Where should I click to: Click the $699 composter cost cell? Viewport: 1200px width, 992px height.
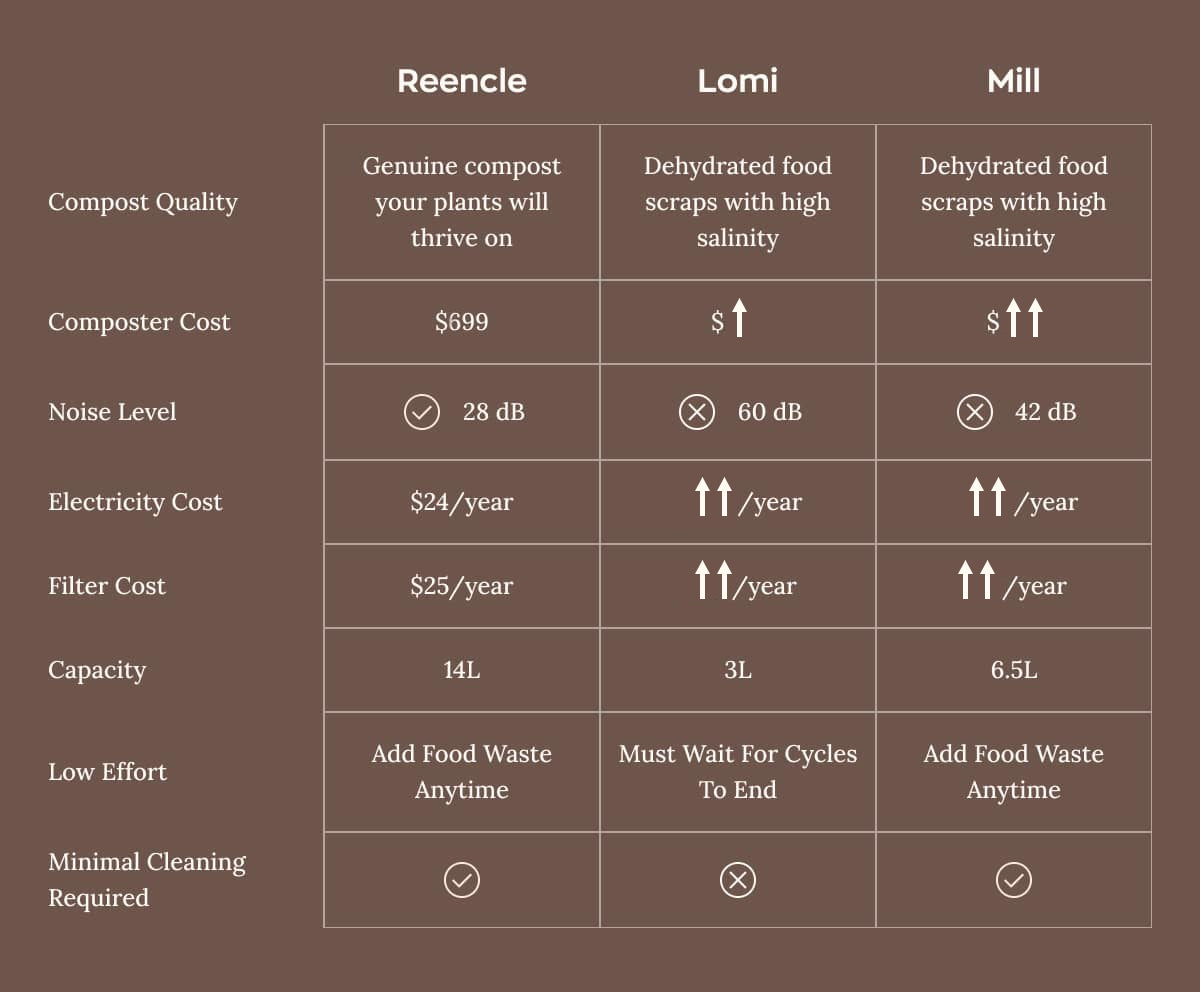pos(462,322)
